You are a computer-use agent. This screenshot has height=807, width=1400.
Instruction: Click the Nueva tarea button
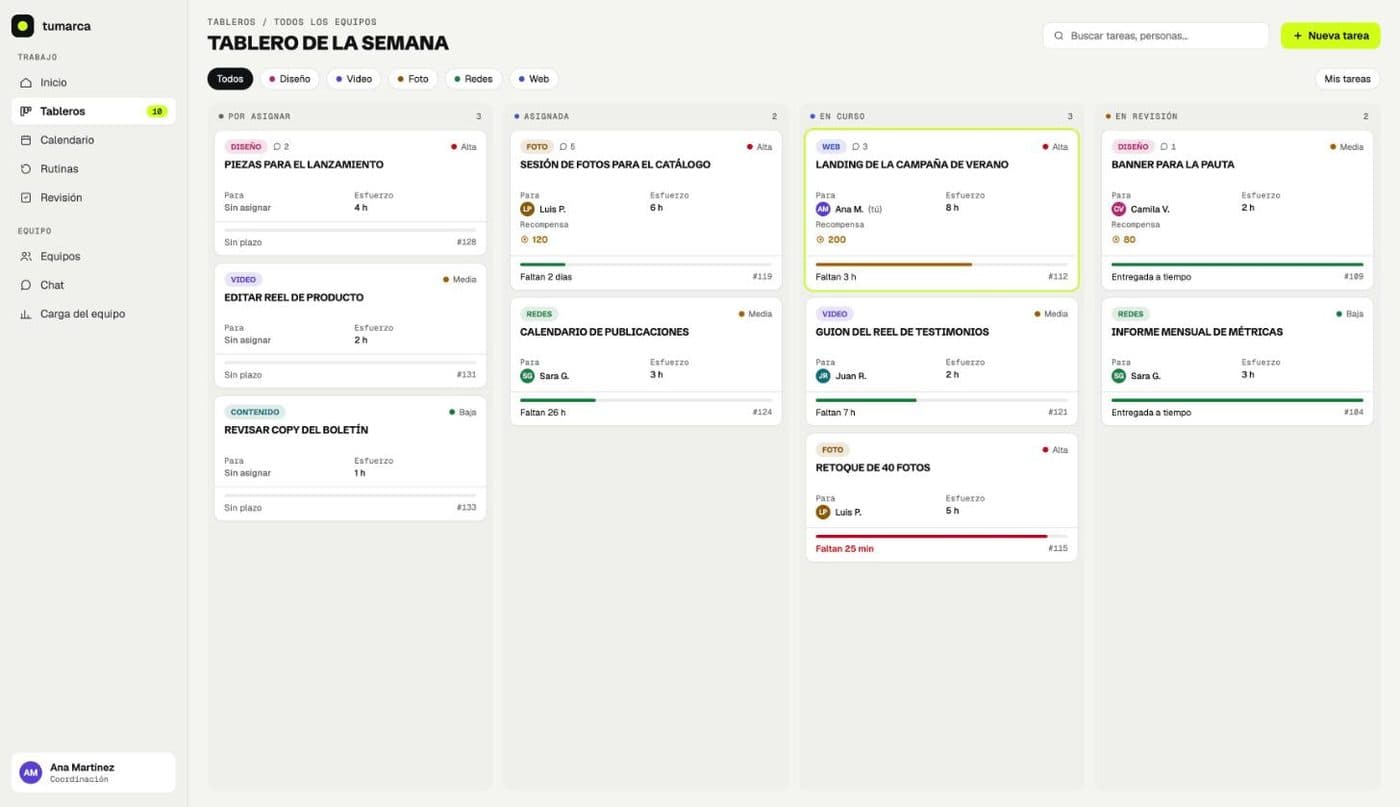[x=1330, y=36]
